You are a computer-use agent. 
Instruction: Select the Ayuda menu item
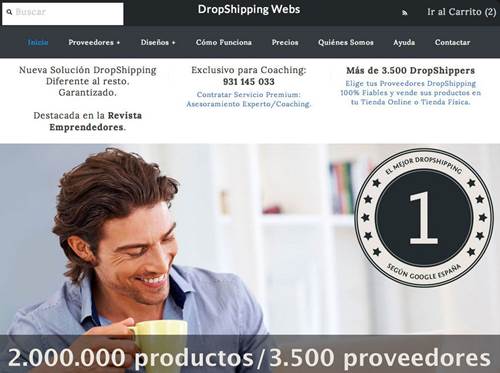pyautogui.click(x=404, y=42)
